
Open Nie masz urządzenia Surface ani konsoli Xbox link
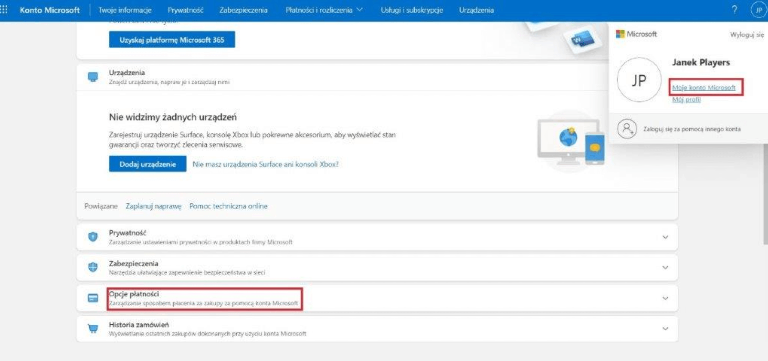click(x=265, y=164)
